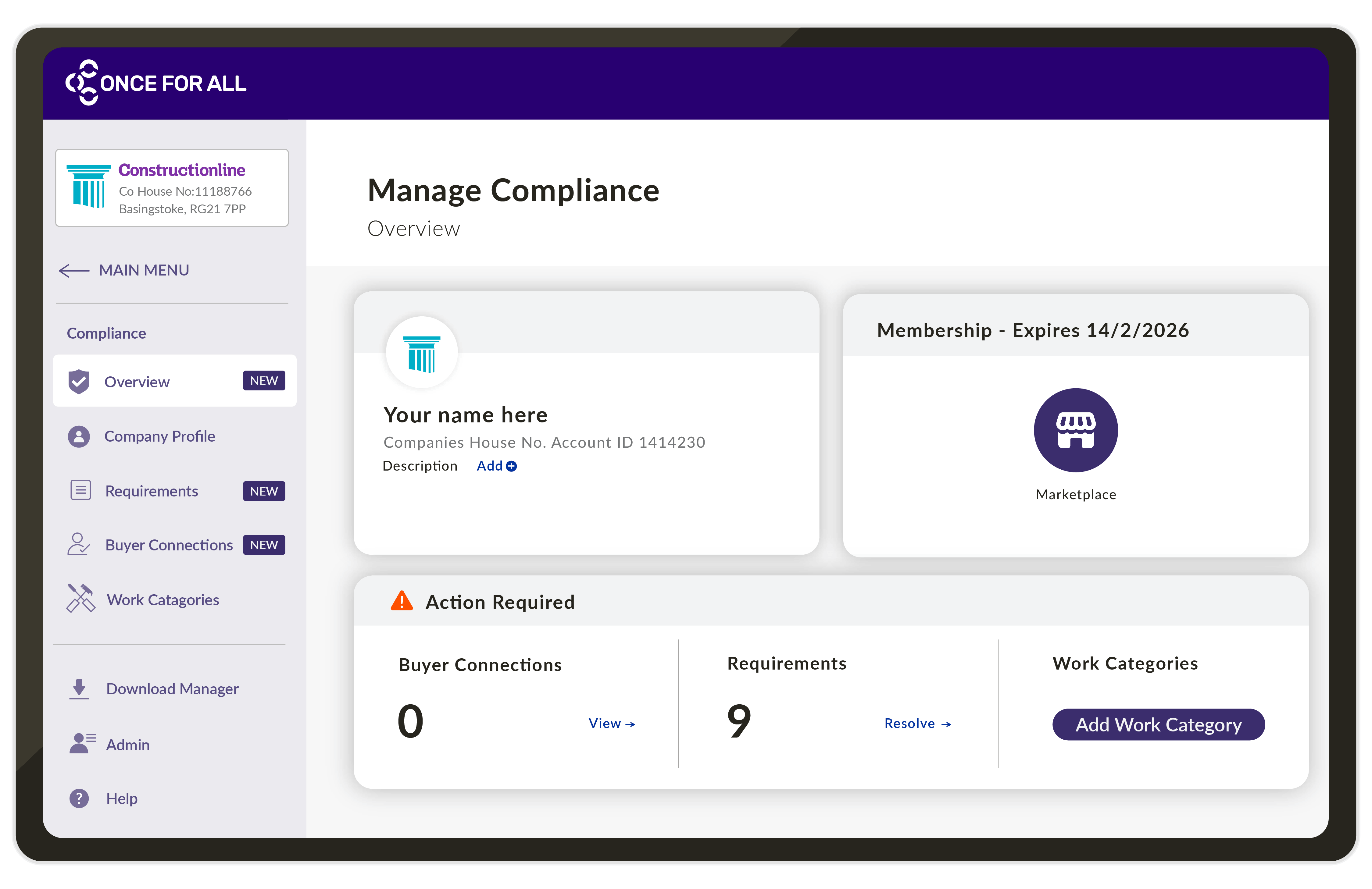1372x889 pixels.
Task: Click the NEW badge beside Requirements
Action: [x=264, y=491]
